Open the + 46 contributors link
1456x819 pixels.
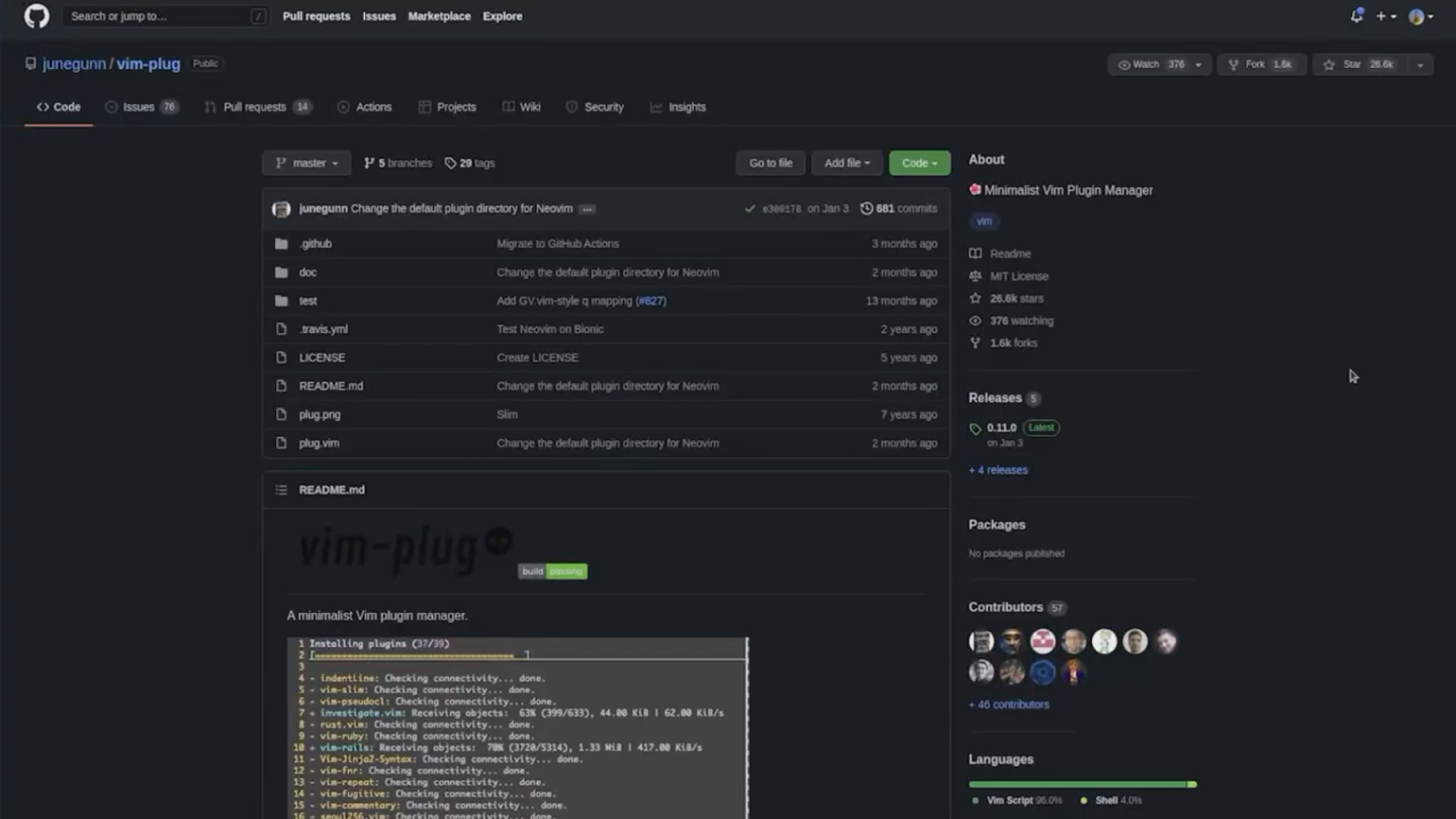point(1009,705)
